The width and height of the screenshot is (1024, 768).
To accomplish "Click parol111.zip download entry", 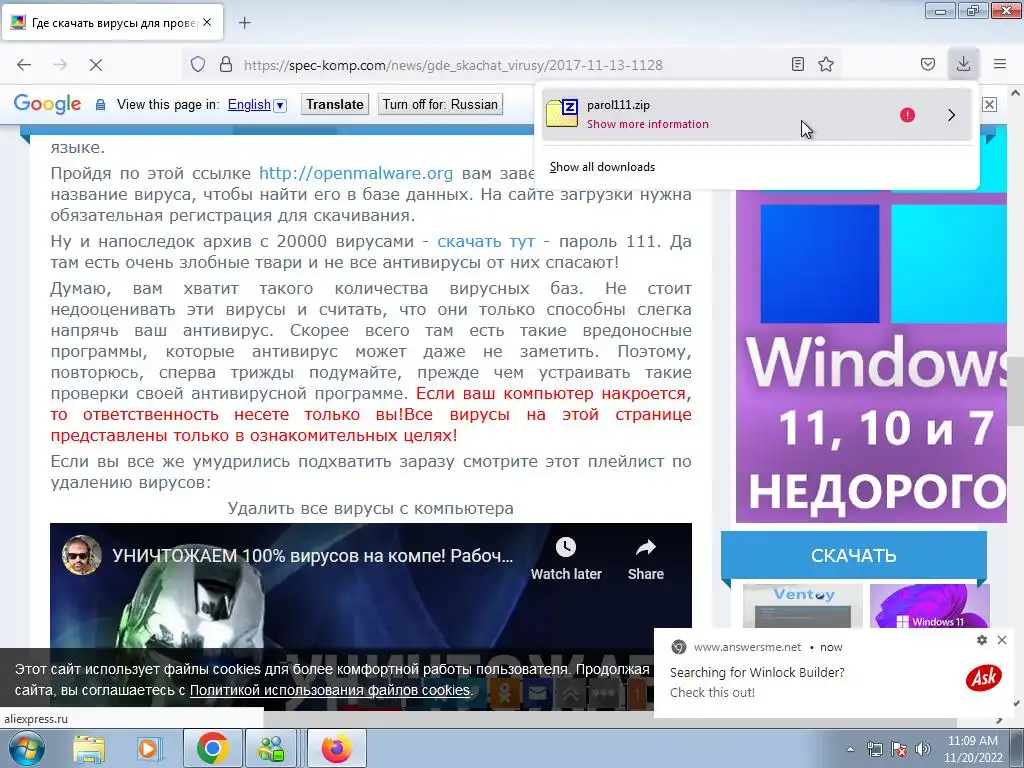I will point(757,114).
